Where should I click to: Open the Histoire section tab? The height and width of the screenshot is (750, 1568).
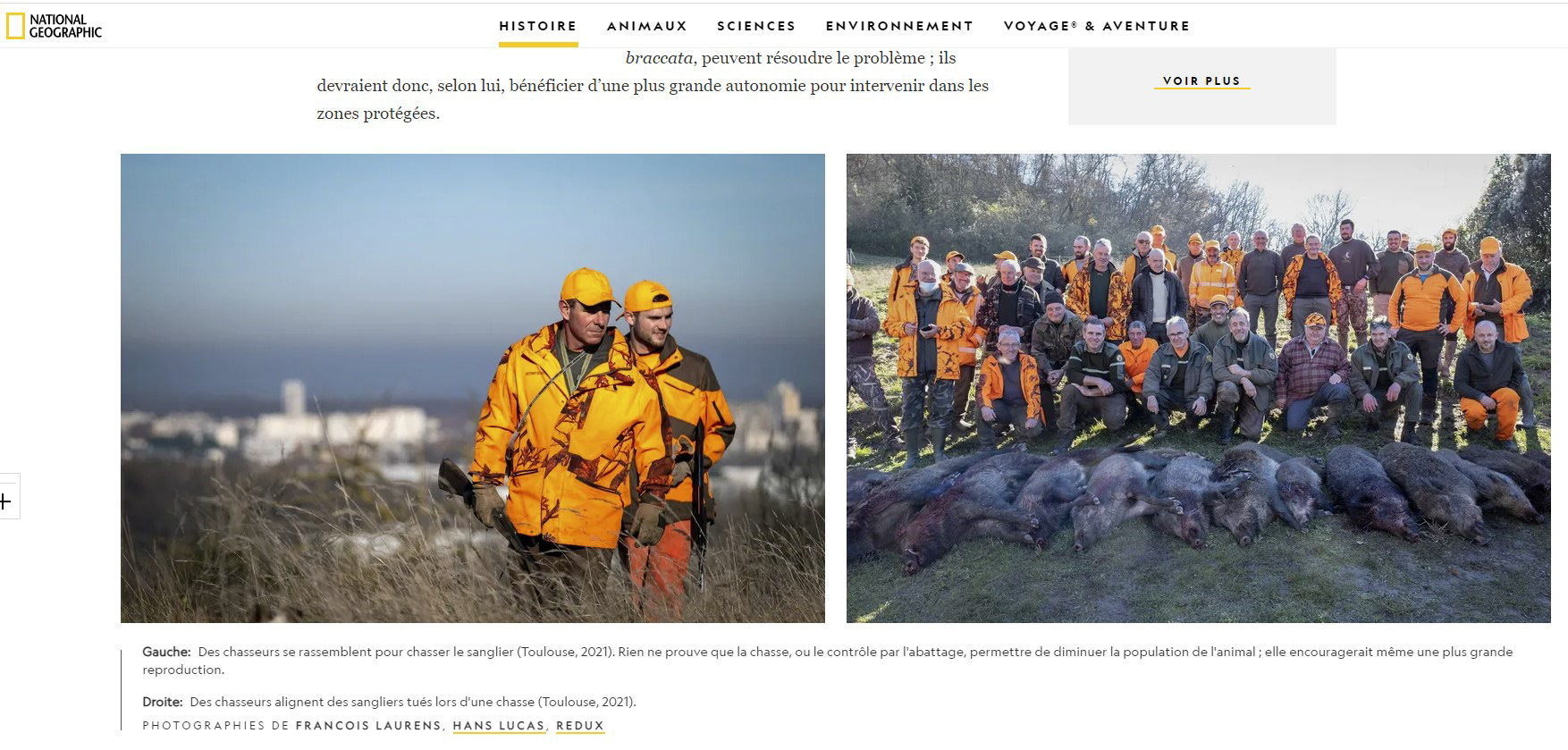tap(538, 26)
